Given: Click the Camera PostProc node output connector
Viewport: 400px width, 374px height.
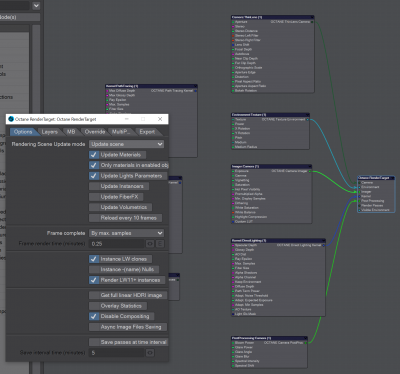Looking at the screenshot, I should tap(305, 342).
